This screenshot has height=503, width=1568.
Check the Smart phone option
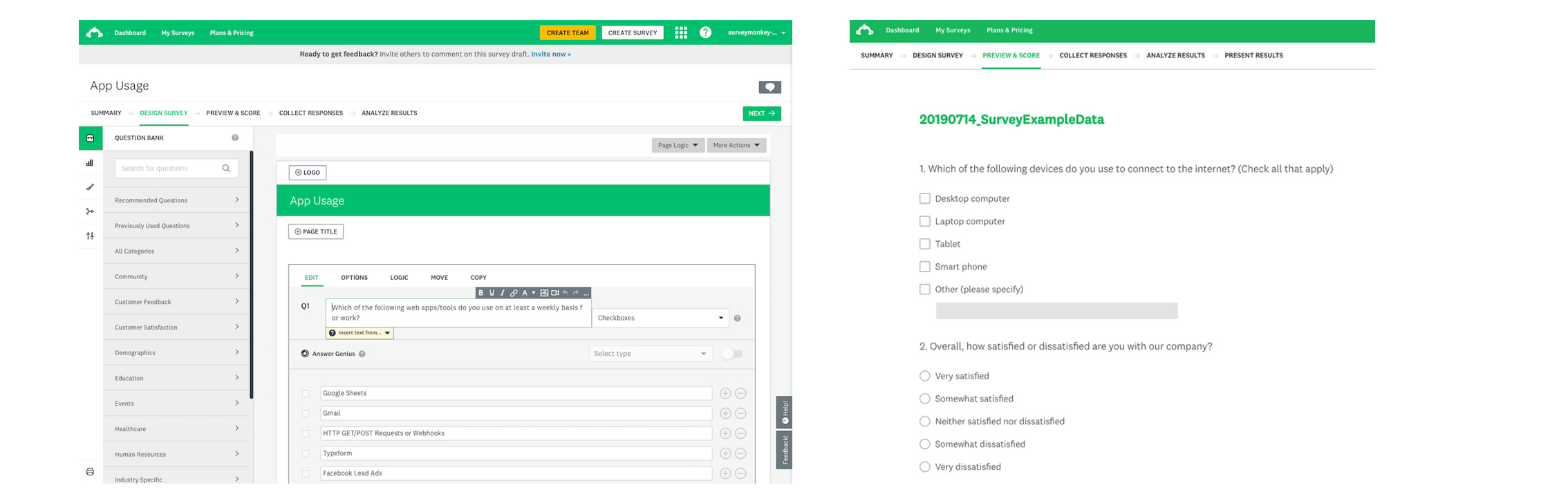[924, 267]
